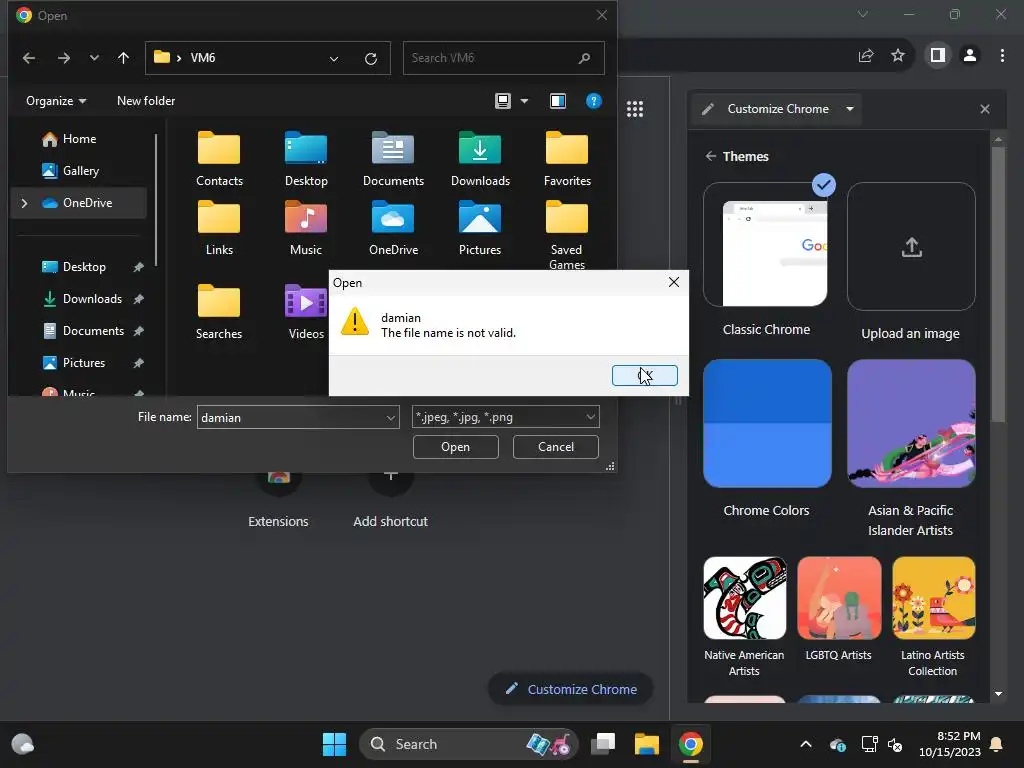
Task: Click OK in the invalid file name alert
Action: coord(645,376)
